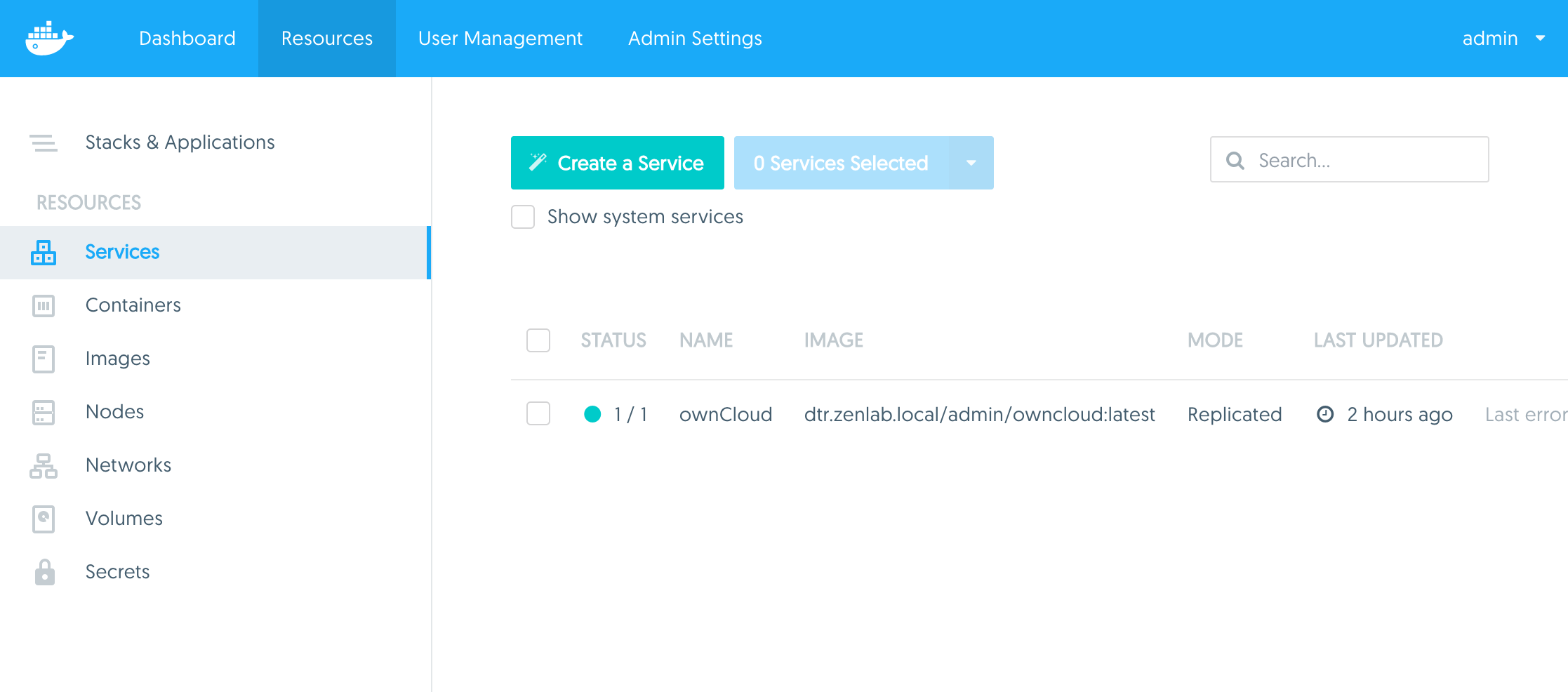Viewport: 1568px width, 692px height.
Task: Open the admin user dropdown menu
Action: coord(1503,39)
